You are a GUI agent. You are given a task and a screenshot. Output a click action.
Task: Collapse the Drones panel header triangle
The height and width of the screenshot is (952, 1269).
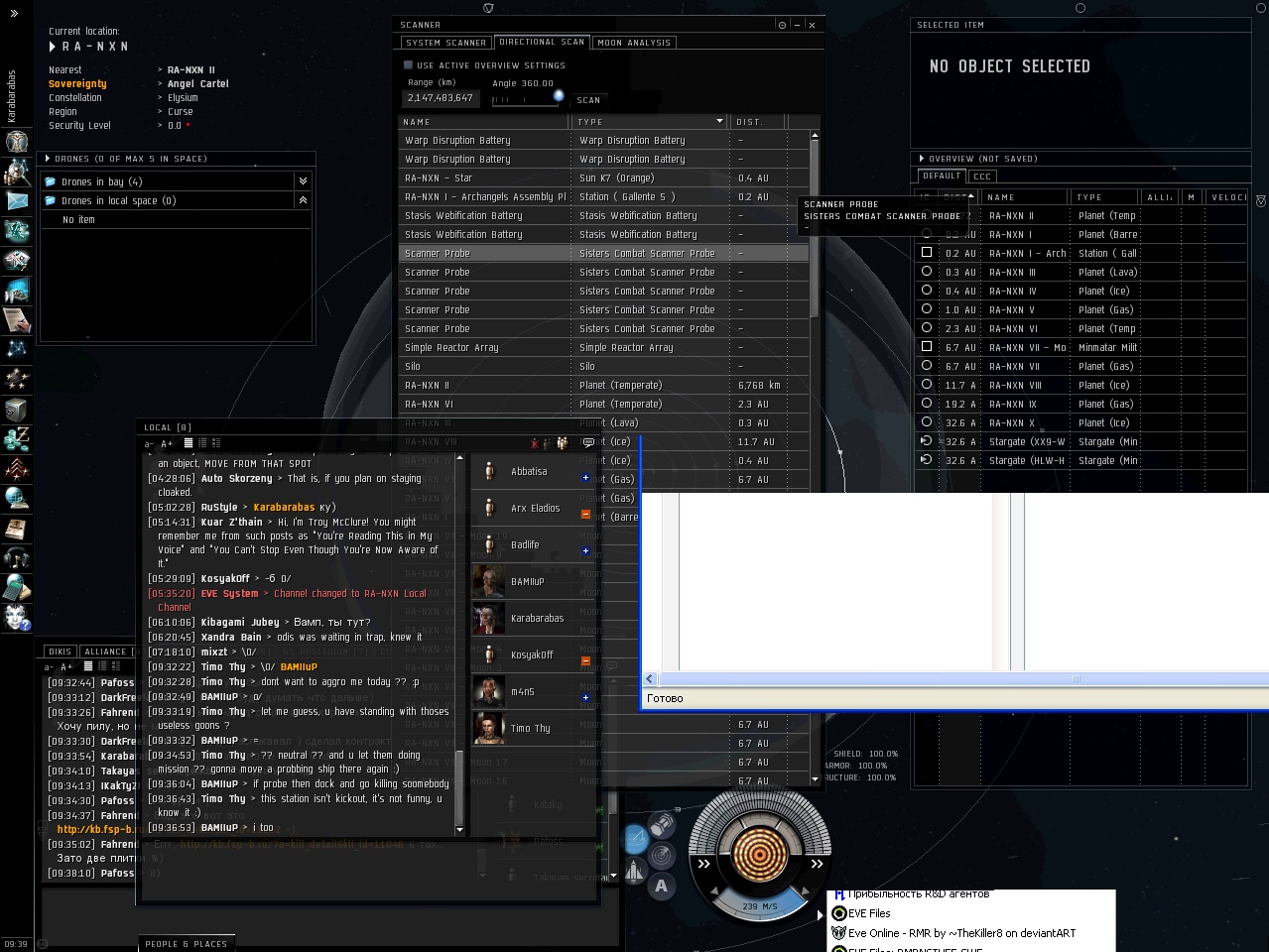pyautogui.click(x=47, y=159)
